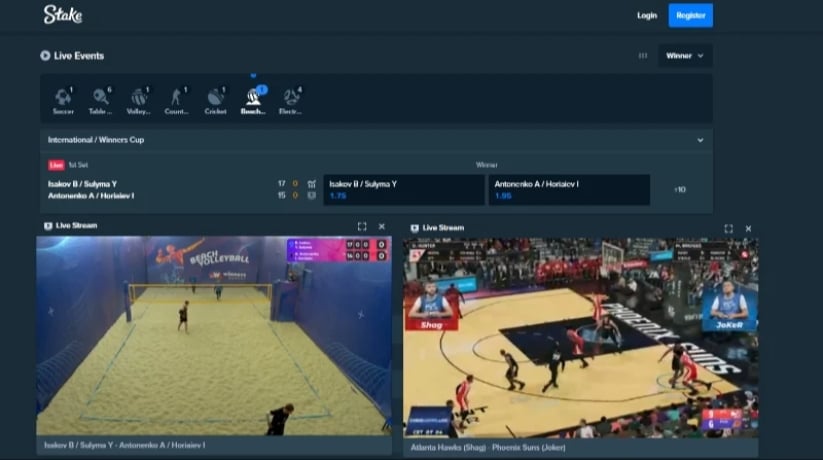The image size is (823, 460).
Task: Click the three-column layout icon beside Winner
Action: (642, 56)
